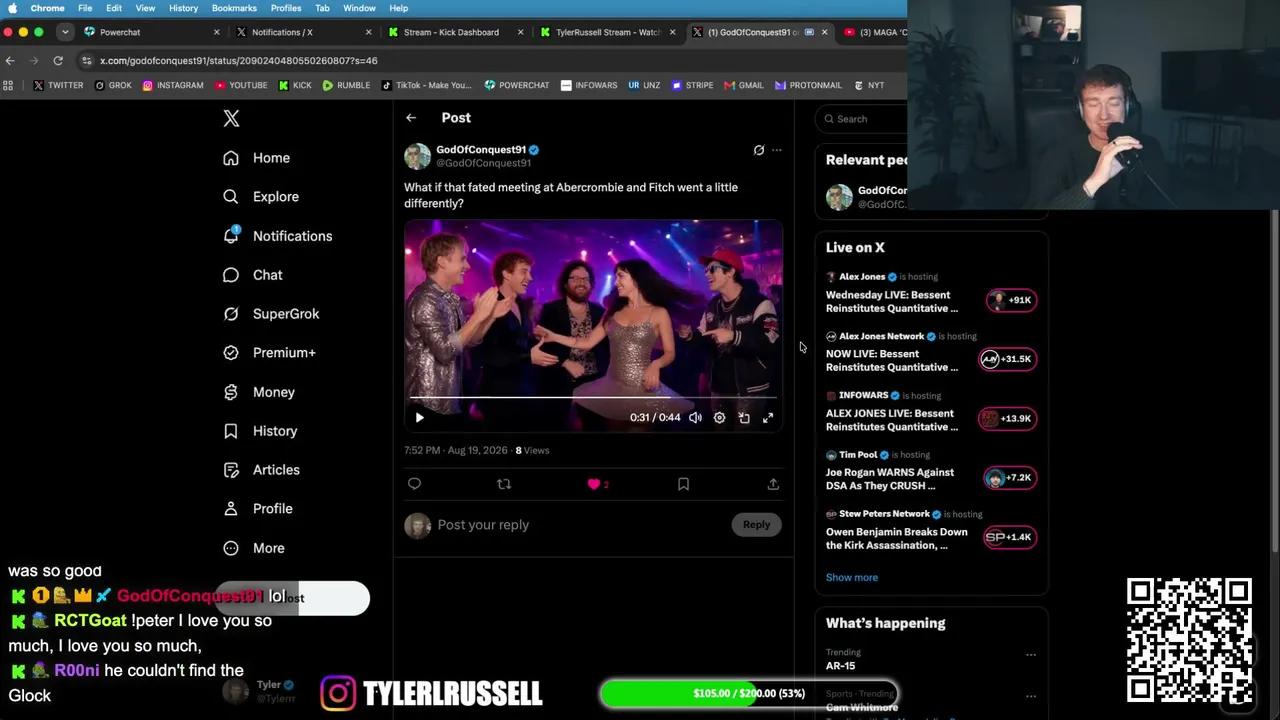Share the post with the share icon
The height and width of the screenshot is (720, 1280).
click(773, 484)
